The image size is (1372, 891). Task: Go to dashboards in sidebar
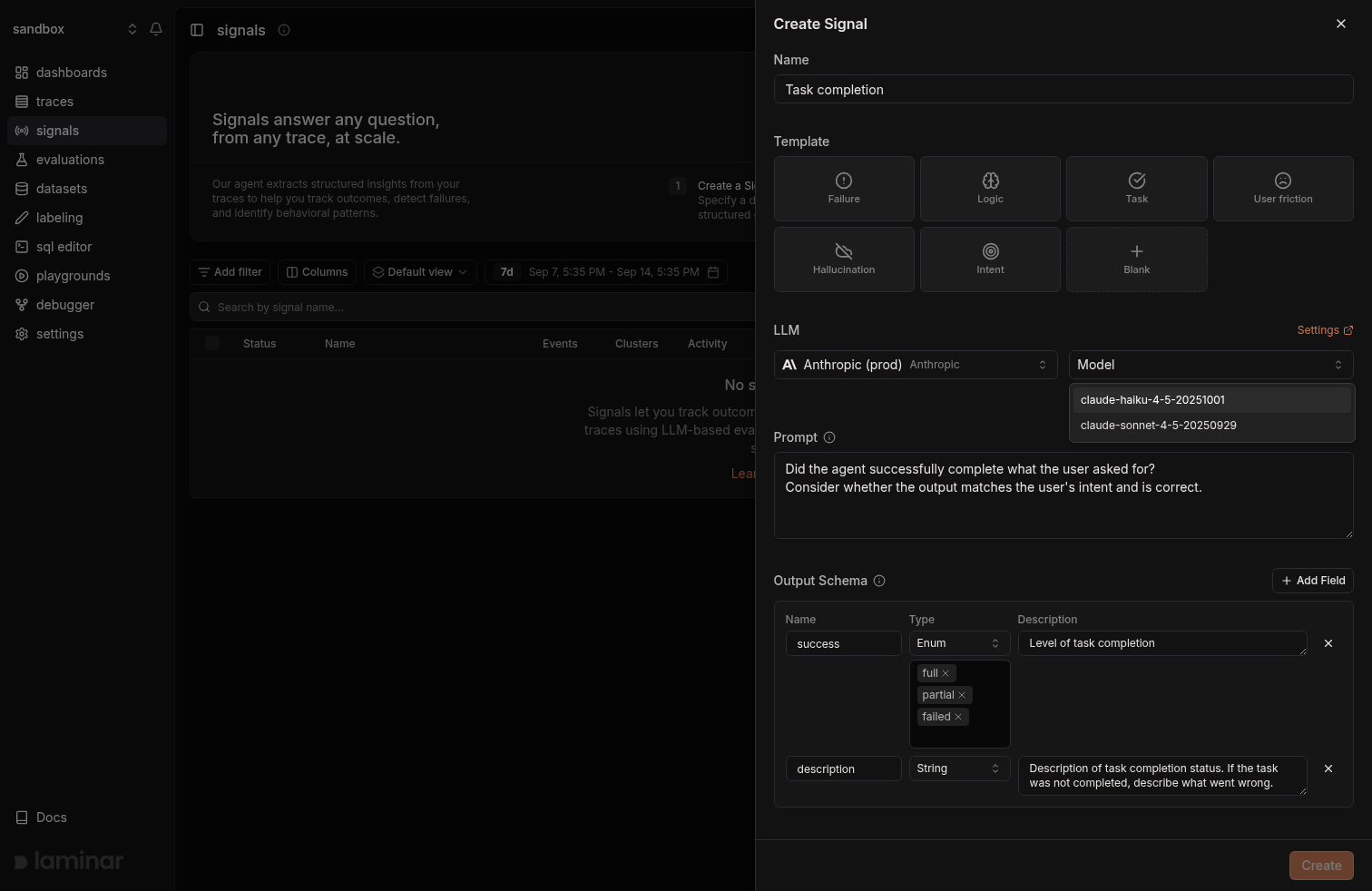(x=87, y=73)
